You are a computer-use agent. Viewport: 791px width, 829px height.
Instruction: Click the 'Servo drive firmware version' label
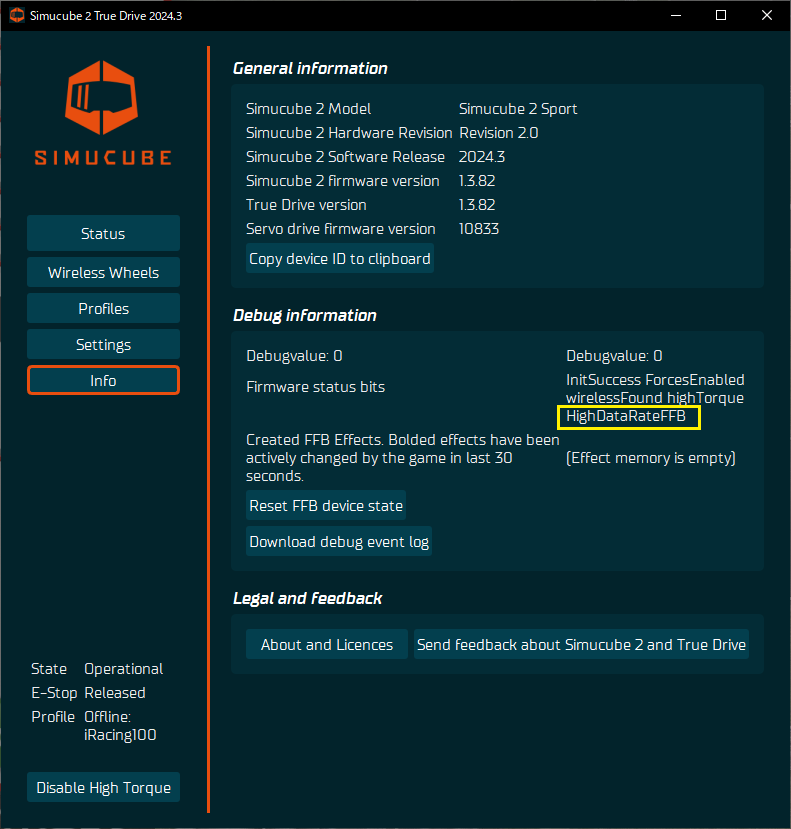coord(341,228)
